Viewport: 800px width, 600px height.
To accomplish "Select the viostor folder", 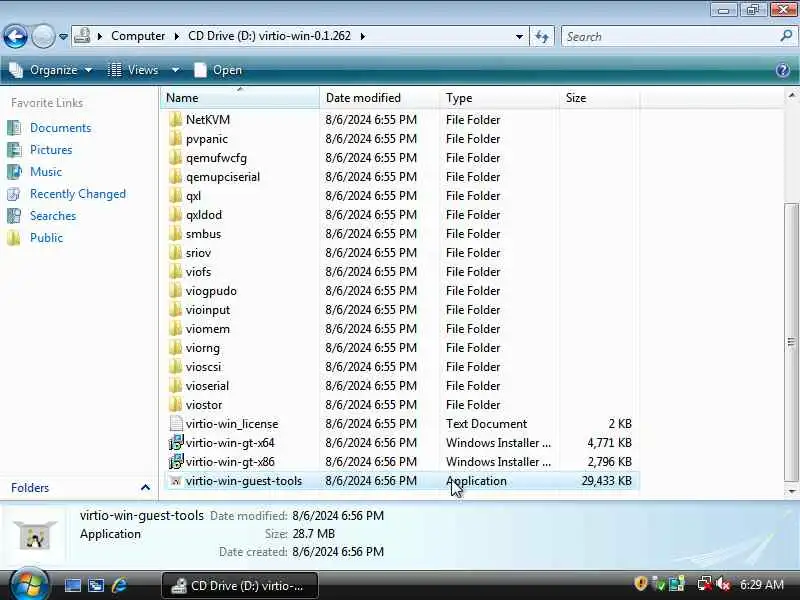I will 204,405.
